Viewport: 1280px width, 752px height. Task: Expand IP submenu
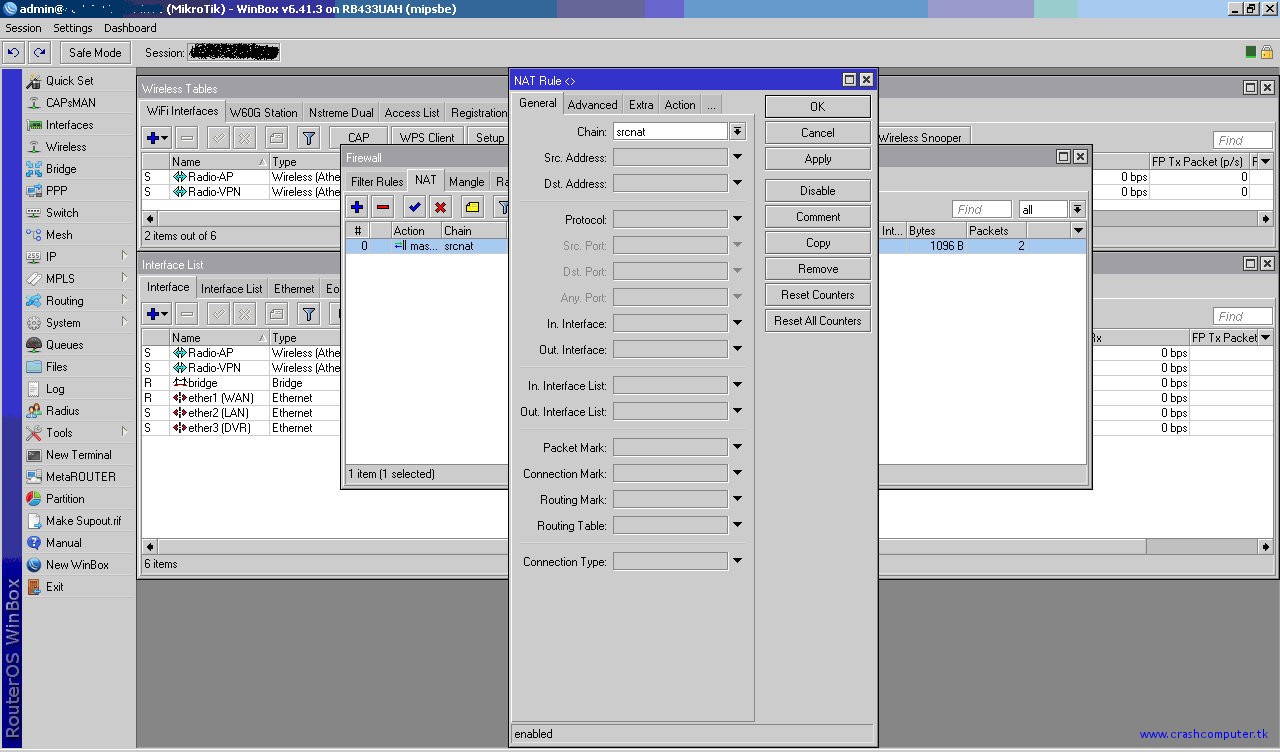[x=77, y=257]
